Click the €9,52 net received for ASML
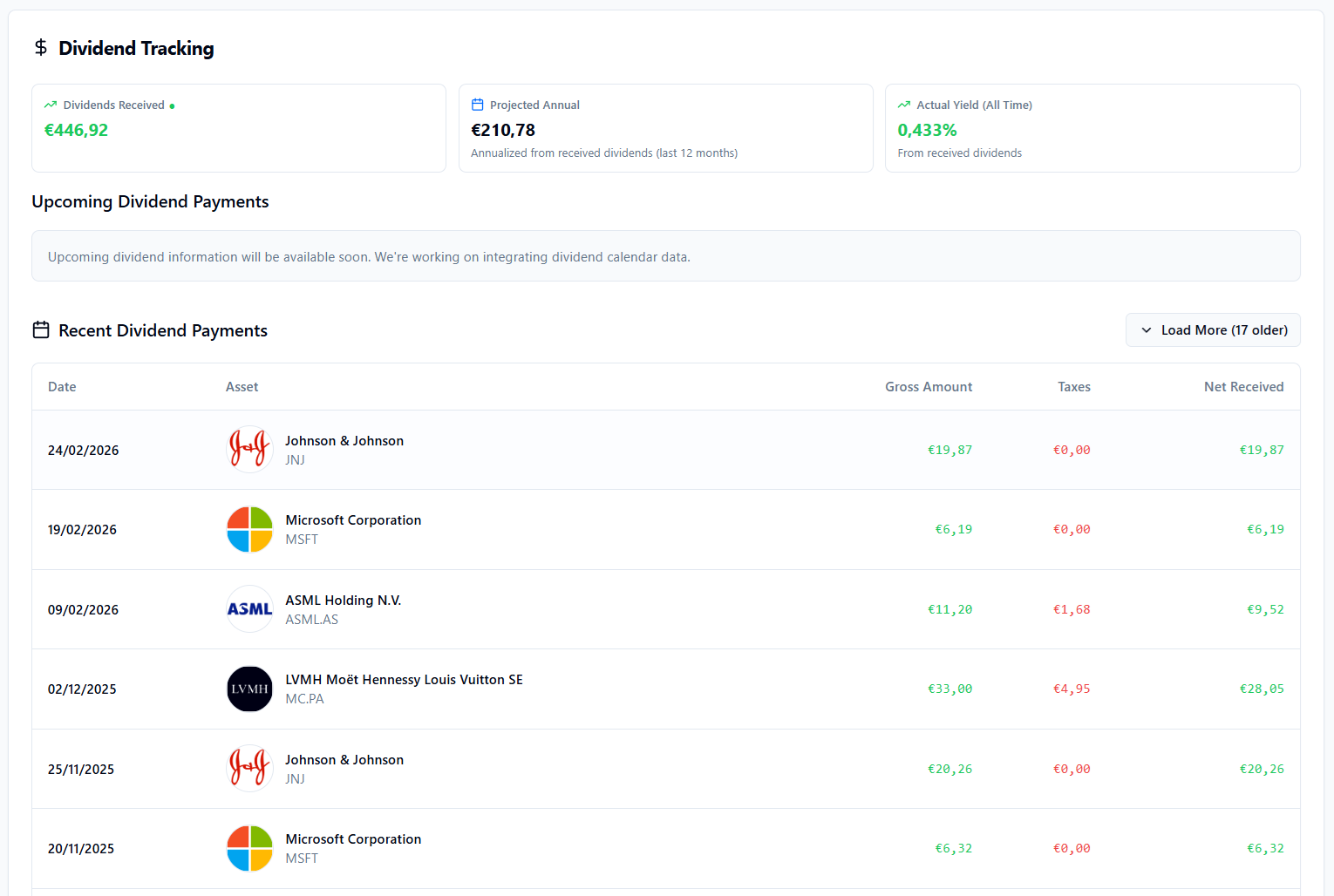 [1265, 609]
